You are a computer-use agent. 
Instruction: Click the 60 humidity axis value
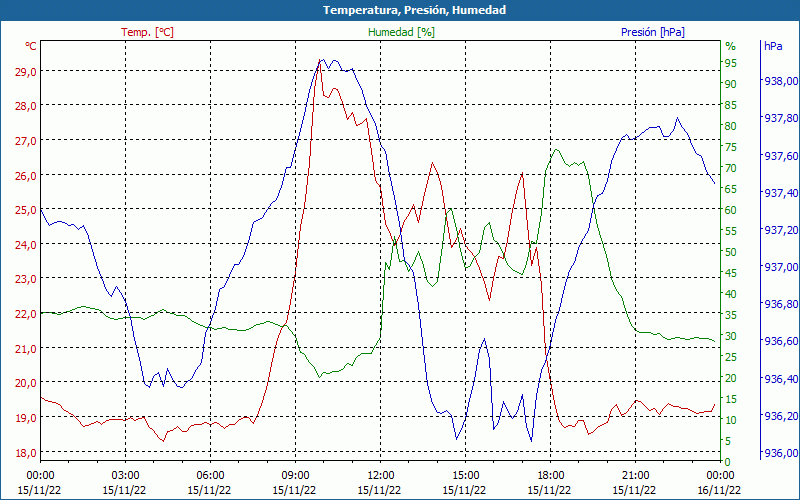coord(731,210)
